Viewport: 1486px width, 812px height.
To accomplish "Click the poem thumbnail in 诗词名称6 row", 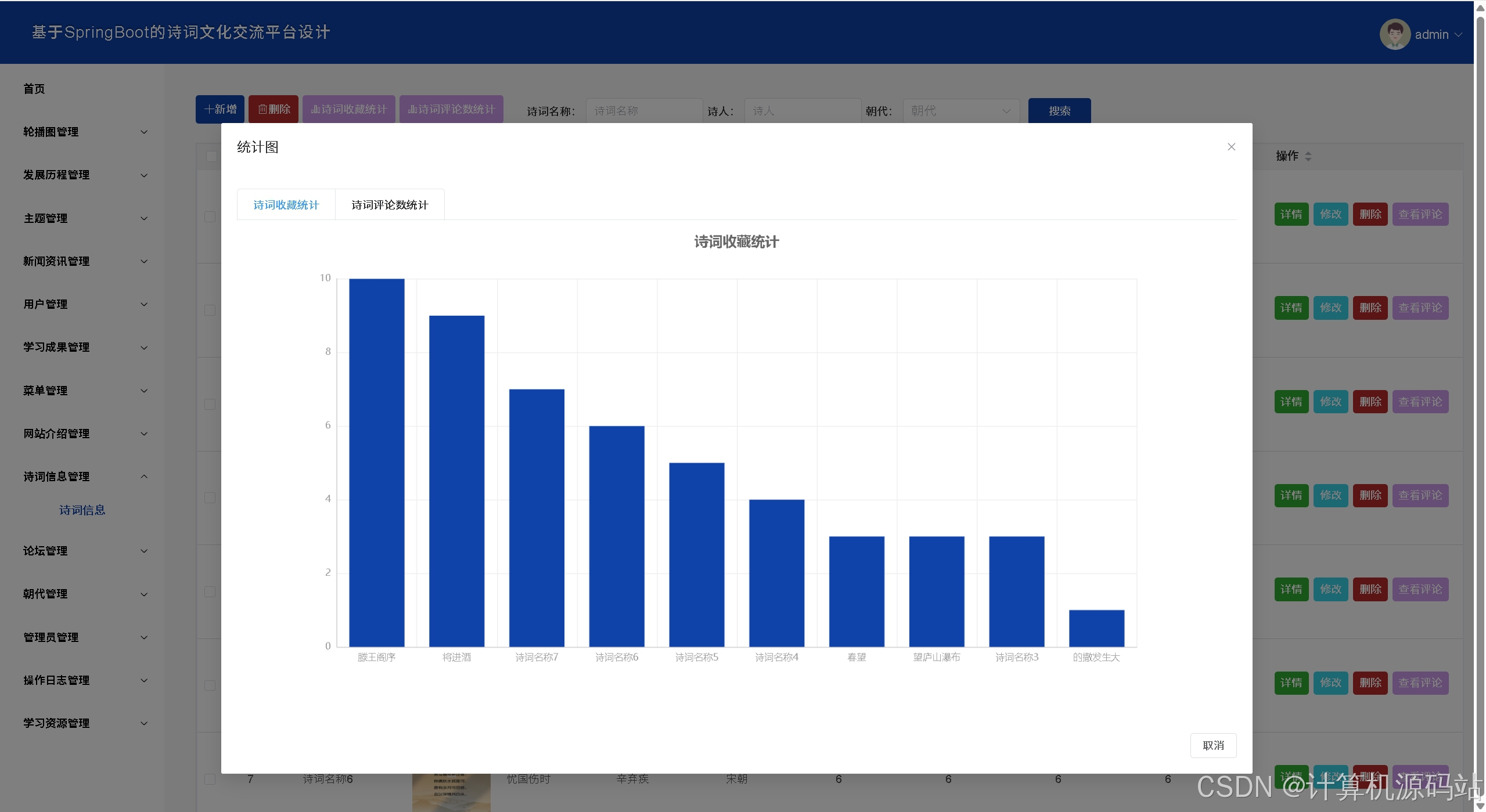I will [x=451, y=792].
